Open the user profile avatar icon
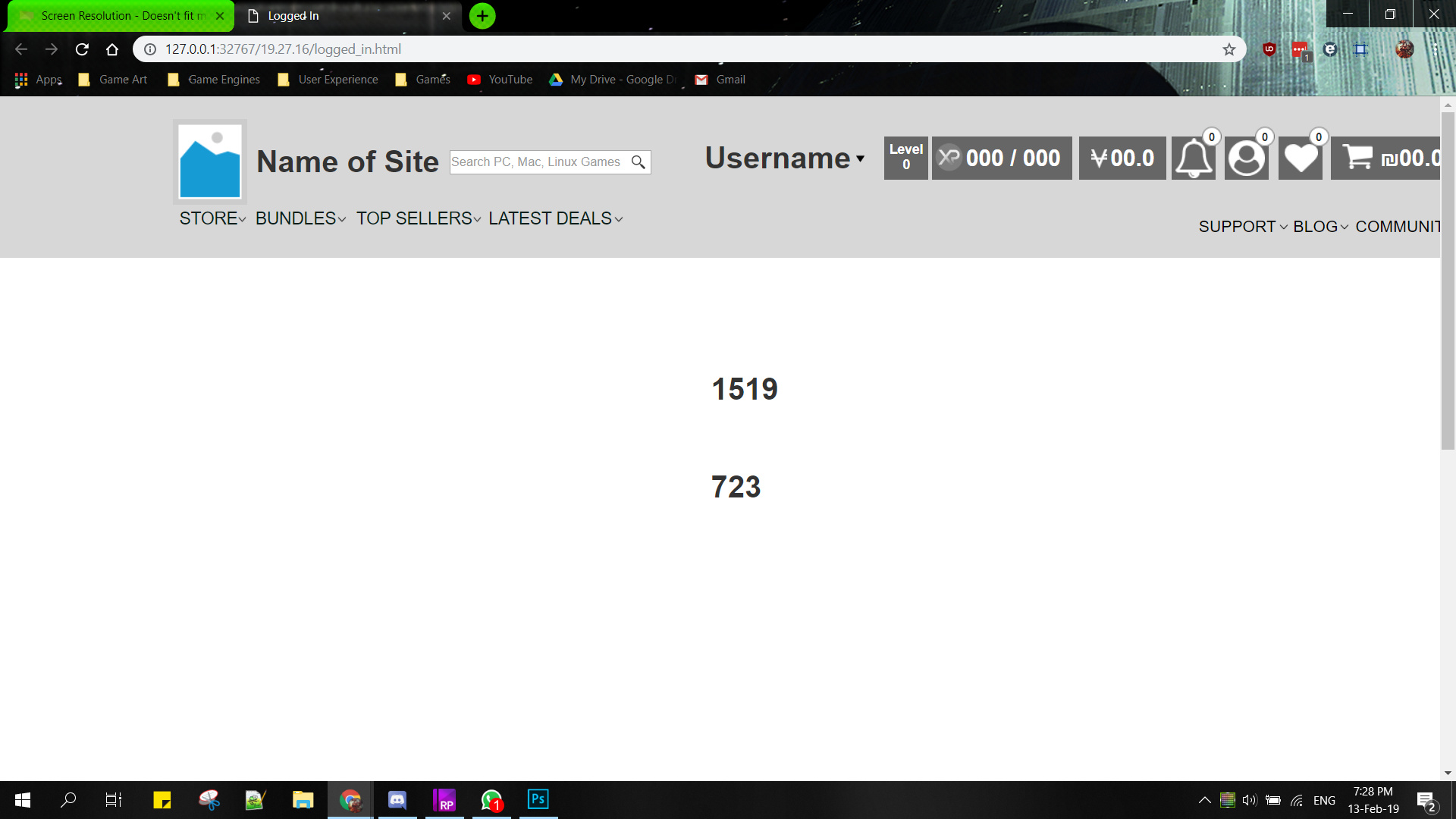Screen dimensions: 1456x819 click(x=1246, y=158)
